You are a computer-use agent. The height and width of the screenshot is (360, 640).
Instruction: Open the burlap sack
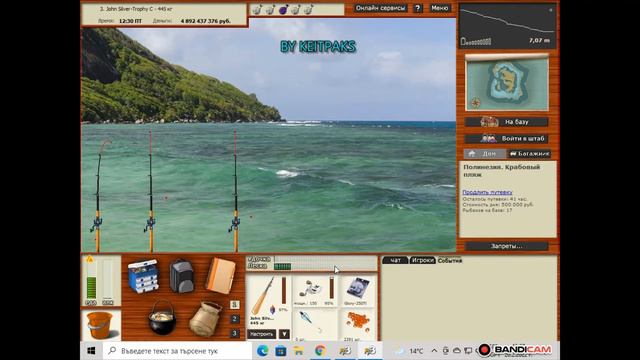point(205,319)
